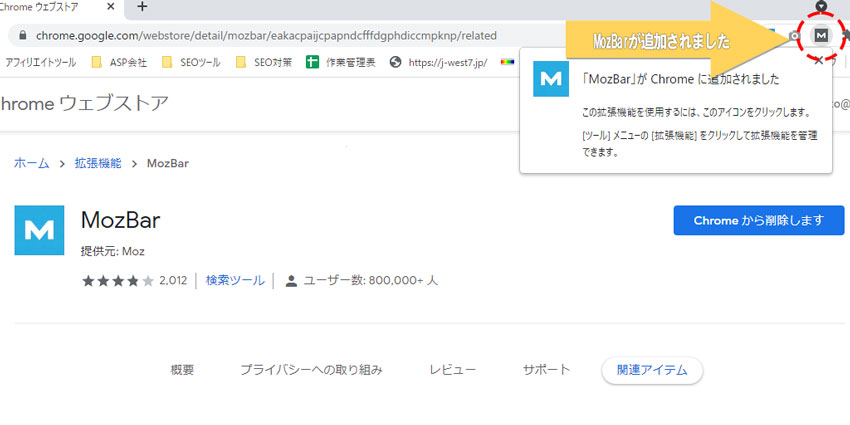Open the https://j-west7.jp/ bookmark
Viewport: 850px width, 425px height.
coord(438,62)
